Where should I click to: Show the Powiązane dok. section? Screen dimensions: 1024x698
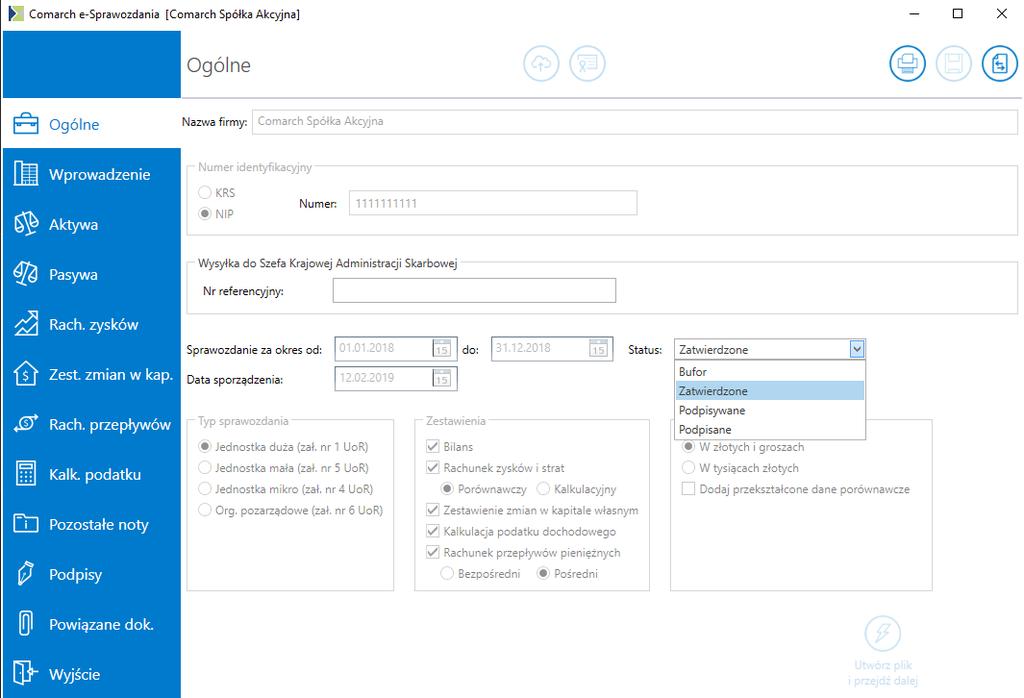pyautogui.click(x=92, y=624)
